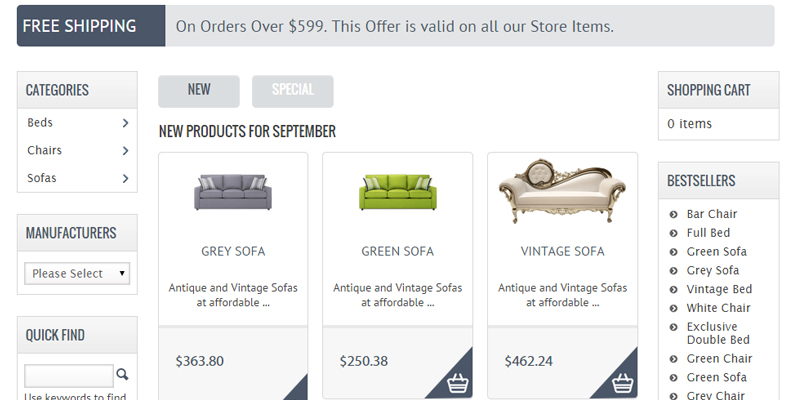Open the Grey Sofa product title link
800x400 pixels.
[x=233, y=251]
